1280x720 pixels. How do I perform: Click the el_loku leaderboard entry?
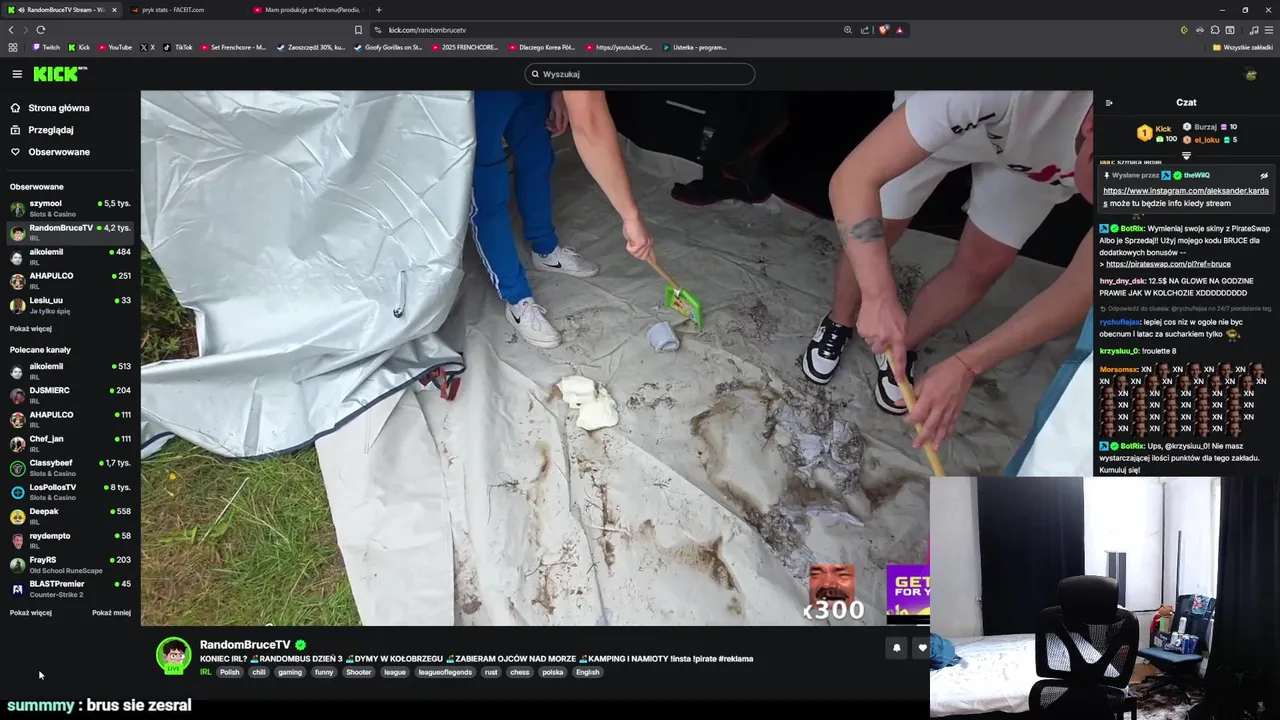pos(1210,140)
